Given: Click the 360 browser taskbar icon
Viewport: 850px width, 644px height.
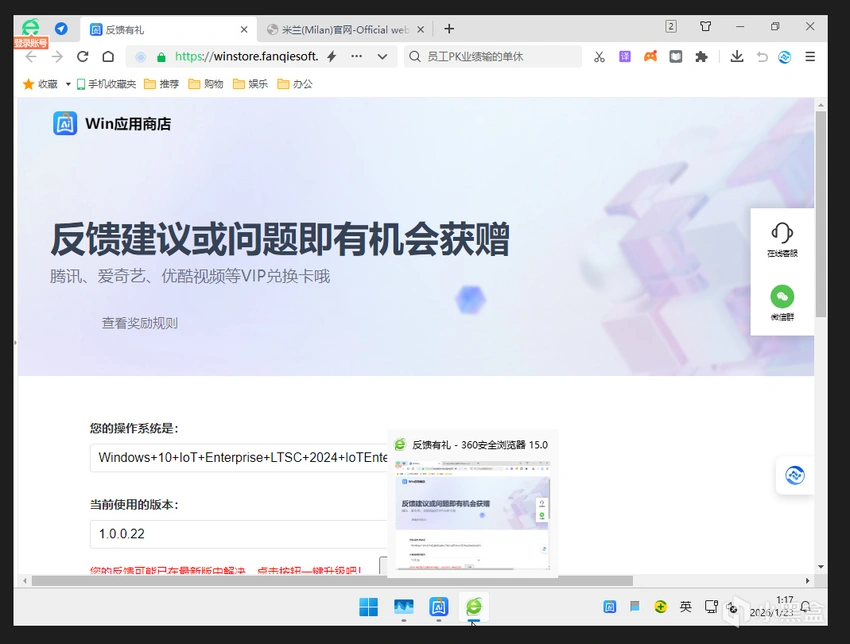Looking at the screenshot, I should point(473,607).
